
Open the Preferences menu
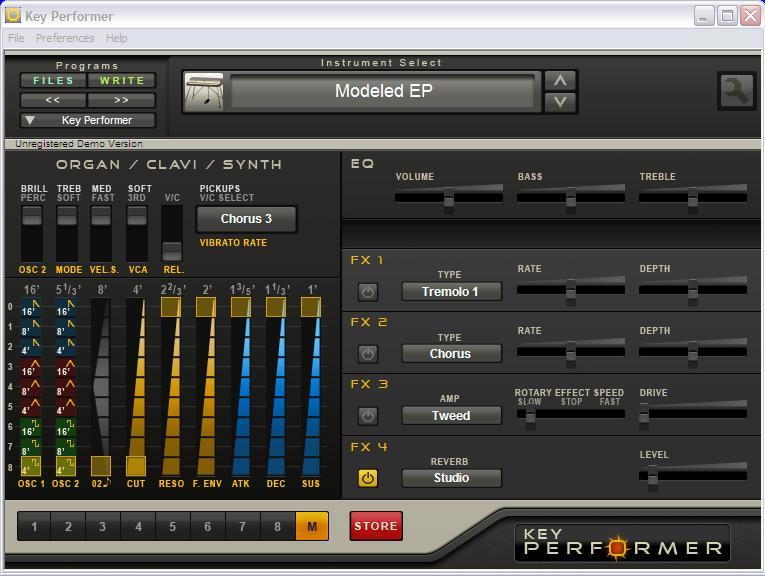pos(65,38)
